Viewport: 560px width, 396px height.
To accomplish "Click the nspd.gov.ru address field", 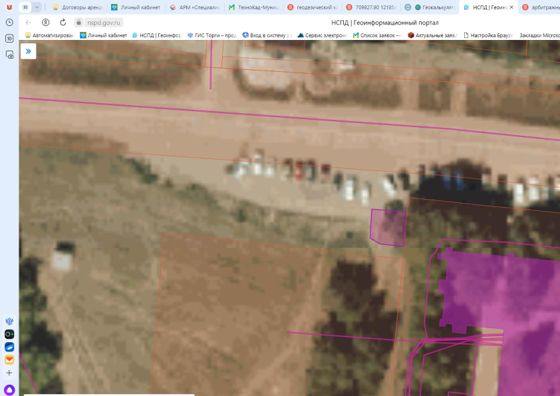I will coord(104,22).
